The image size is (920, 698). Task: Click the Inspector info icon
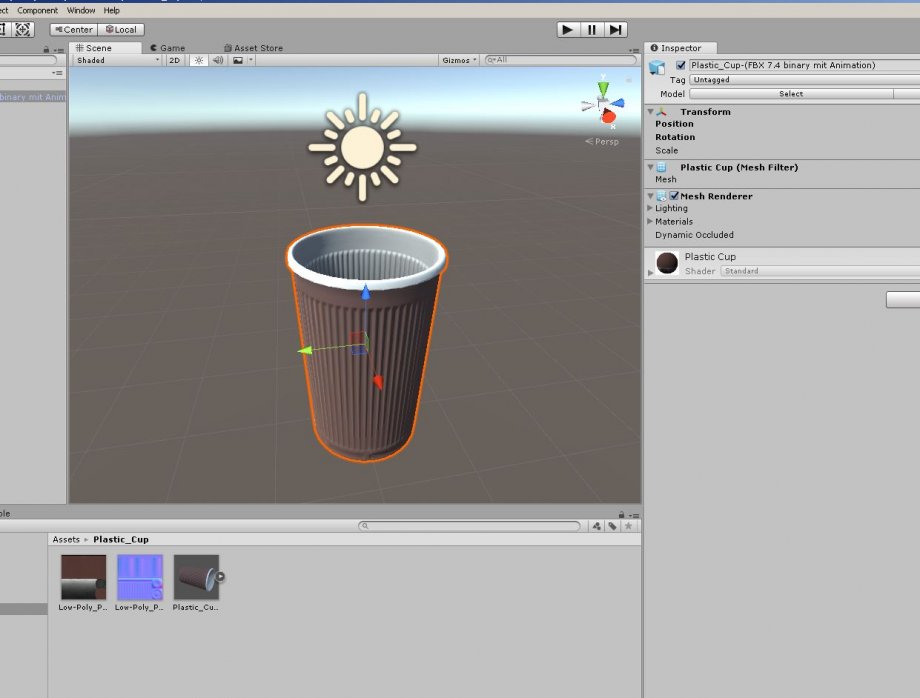(x=655, y=47)
